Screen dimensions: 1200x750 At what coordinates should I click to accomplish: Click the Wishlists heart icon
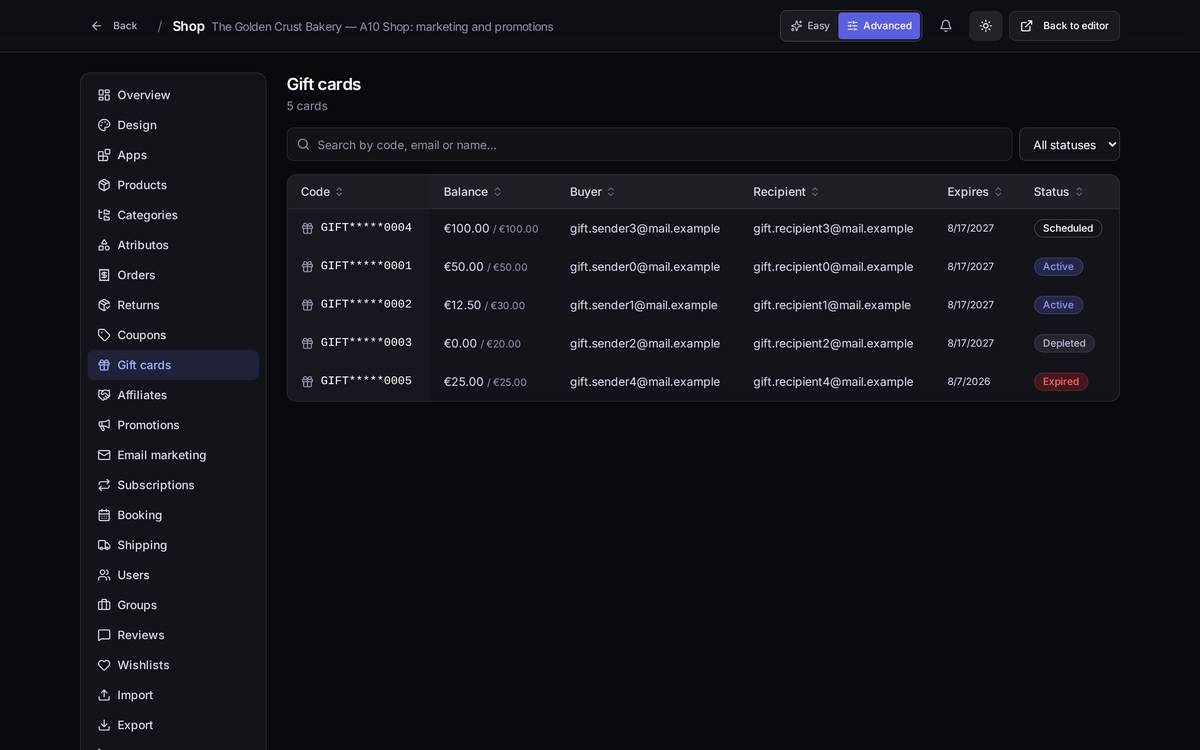(104, 665)
